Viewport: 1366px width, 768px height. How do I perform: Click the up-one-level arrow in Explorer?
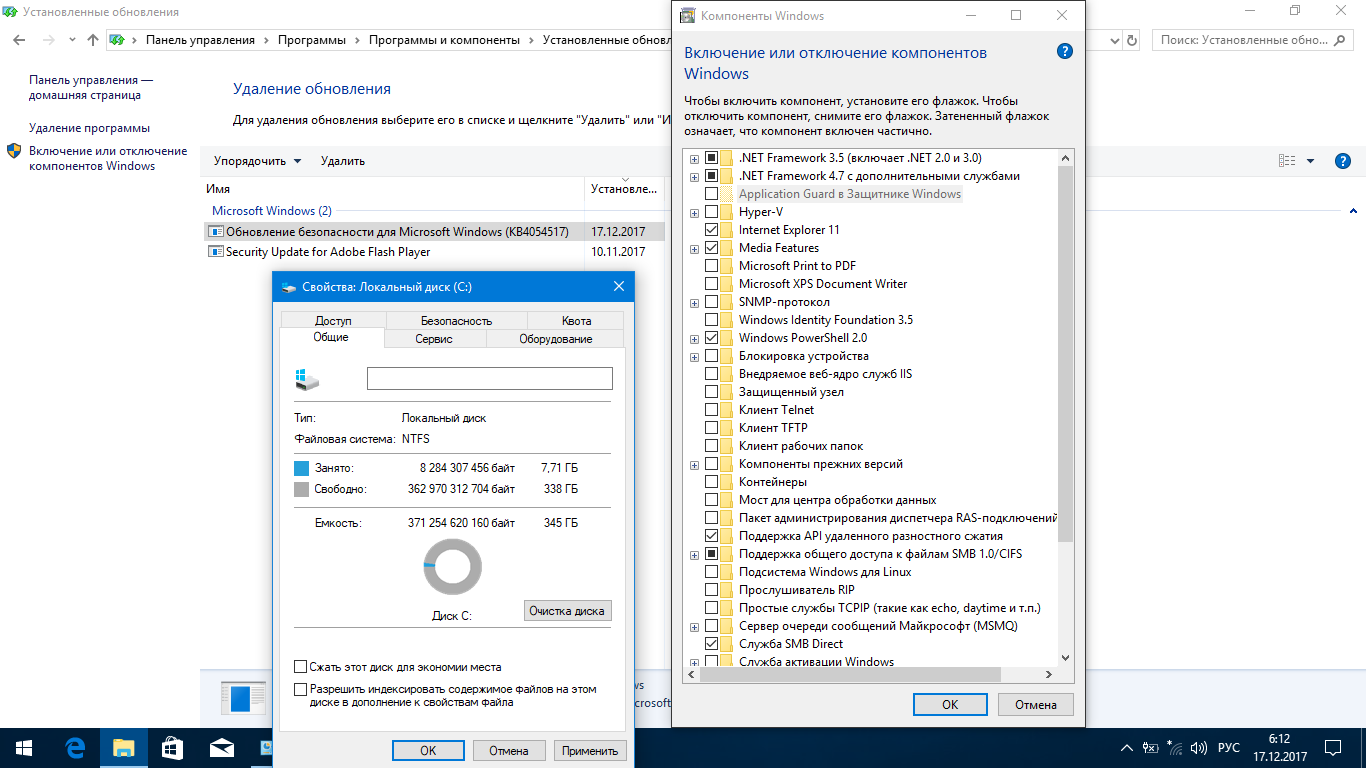(93, 40)
